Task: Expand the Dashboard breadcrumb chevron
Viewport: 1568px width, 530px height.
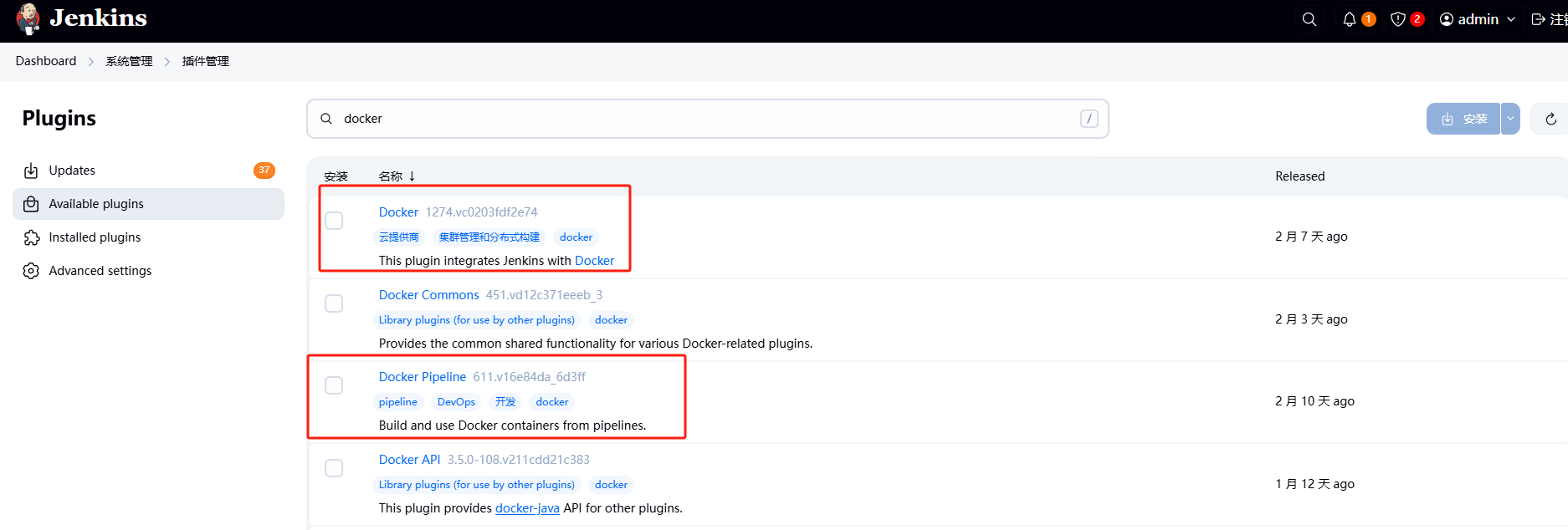Action: click(91, 62)
